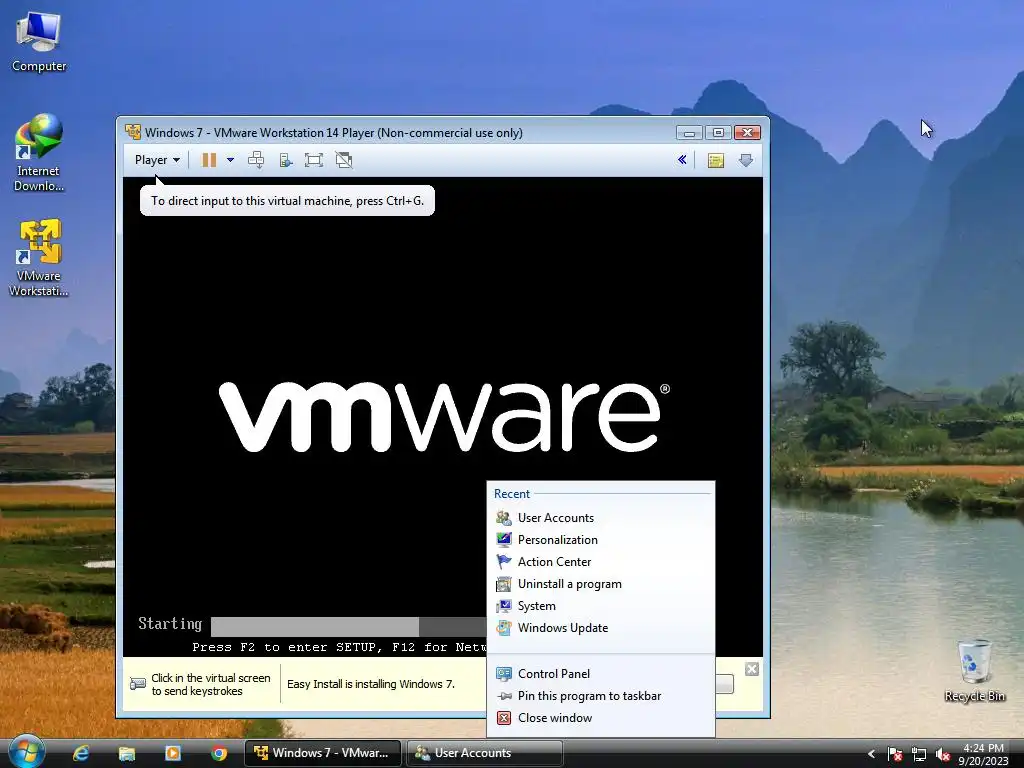
Task: Click 'Easy Install is installing Windows 7.' text
Action: 371,684
